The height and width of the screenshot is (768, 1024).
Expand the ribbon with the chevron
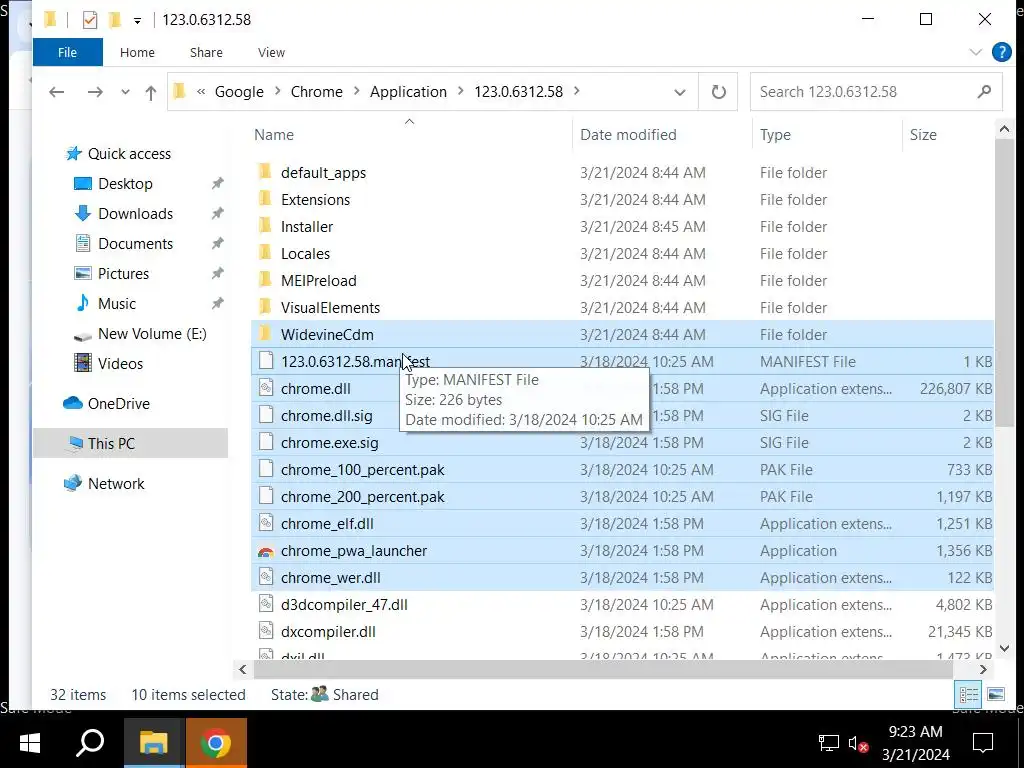click(976, 52)
